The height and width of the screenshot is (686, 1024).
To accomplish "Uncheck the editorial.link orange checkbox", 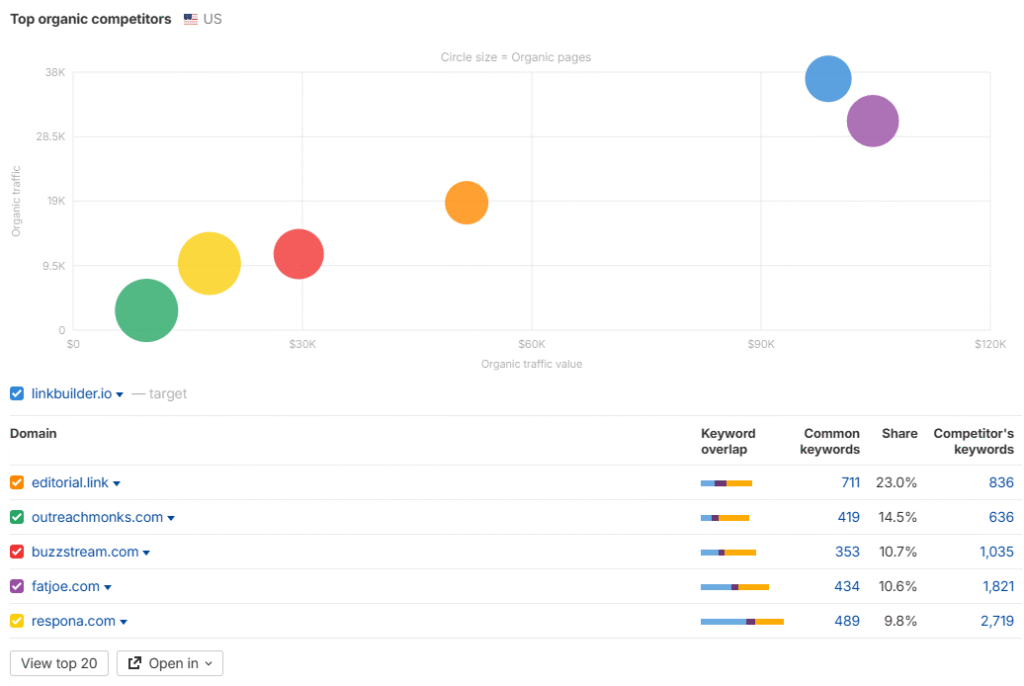I will click(17, 483).
